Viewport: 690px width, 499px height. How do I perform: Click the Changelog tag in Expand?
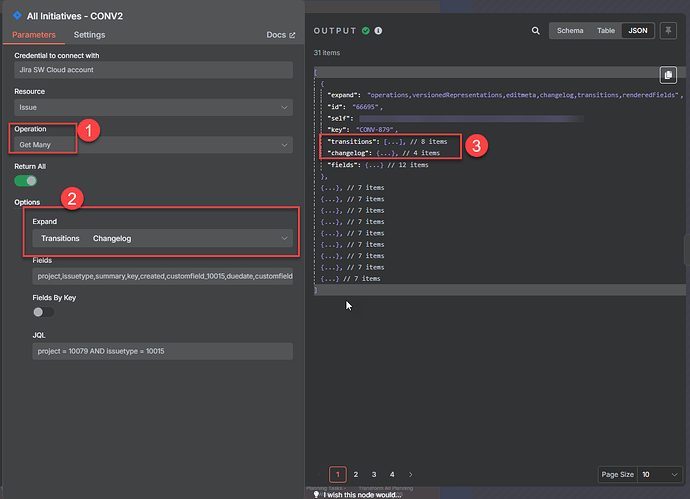(x=112, y=238)
